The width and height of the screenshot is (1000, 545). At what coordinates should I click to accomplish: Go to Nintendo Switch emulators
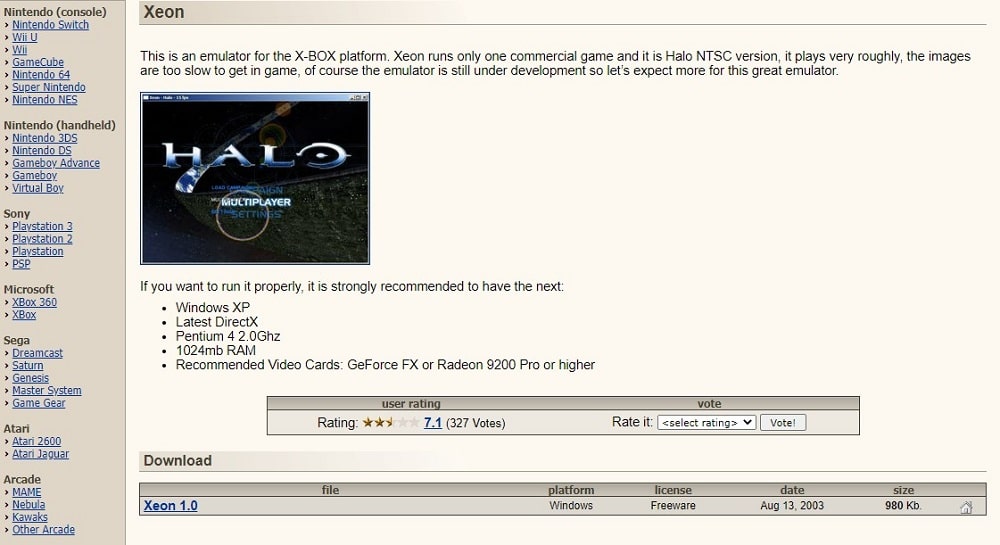(50, 25)
